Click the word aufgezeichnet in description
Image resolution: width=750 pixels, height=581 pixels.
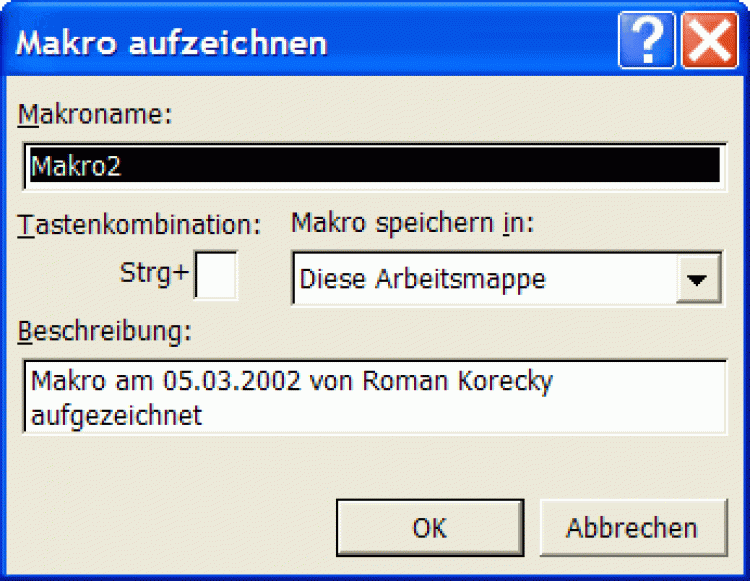pyautogui.click(x=116, y=414)
